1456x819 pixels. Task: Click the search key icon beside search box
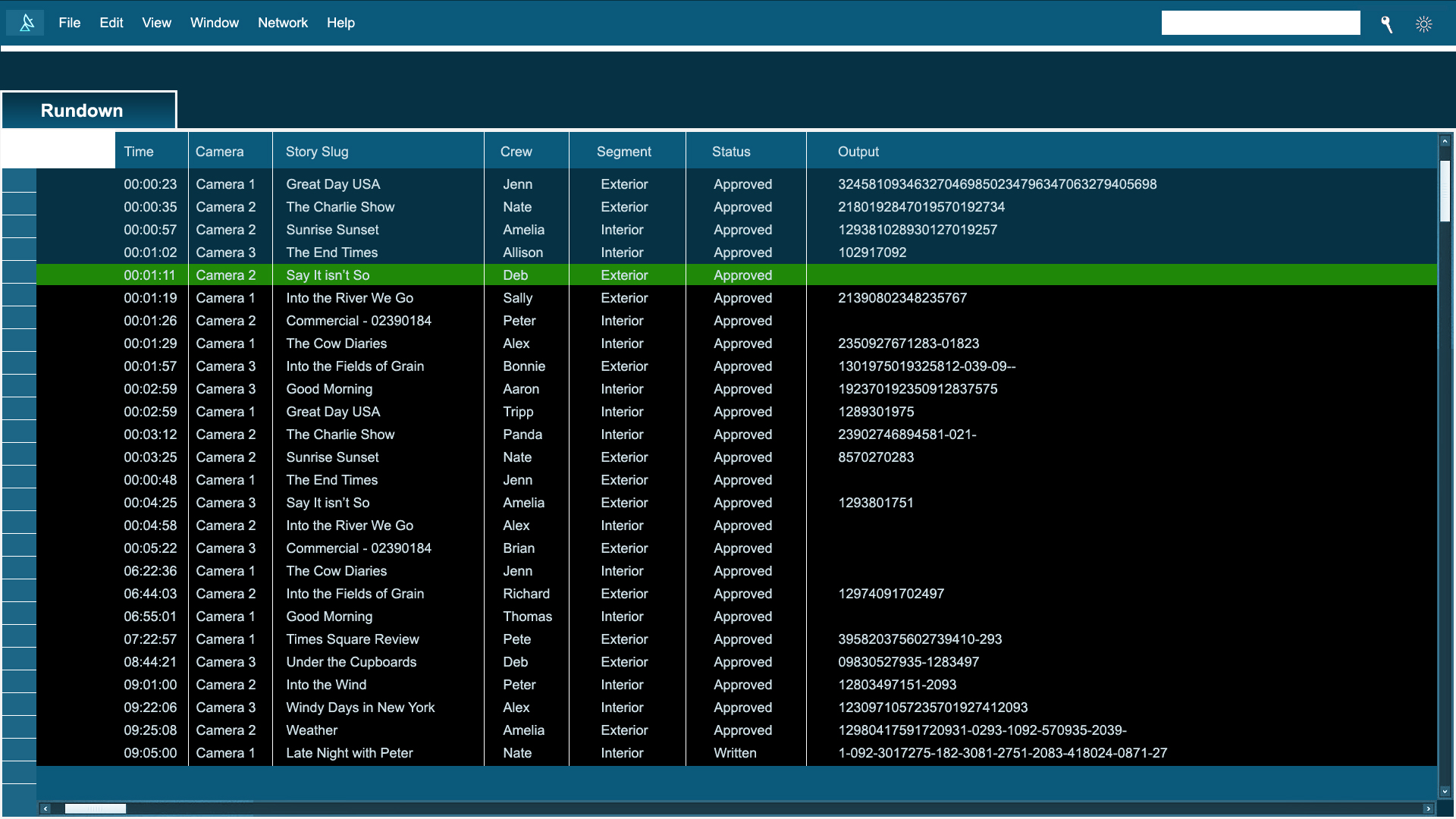click(x=1386, y=24)
